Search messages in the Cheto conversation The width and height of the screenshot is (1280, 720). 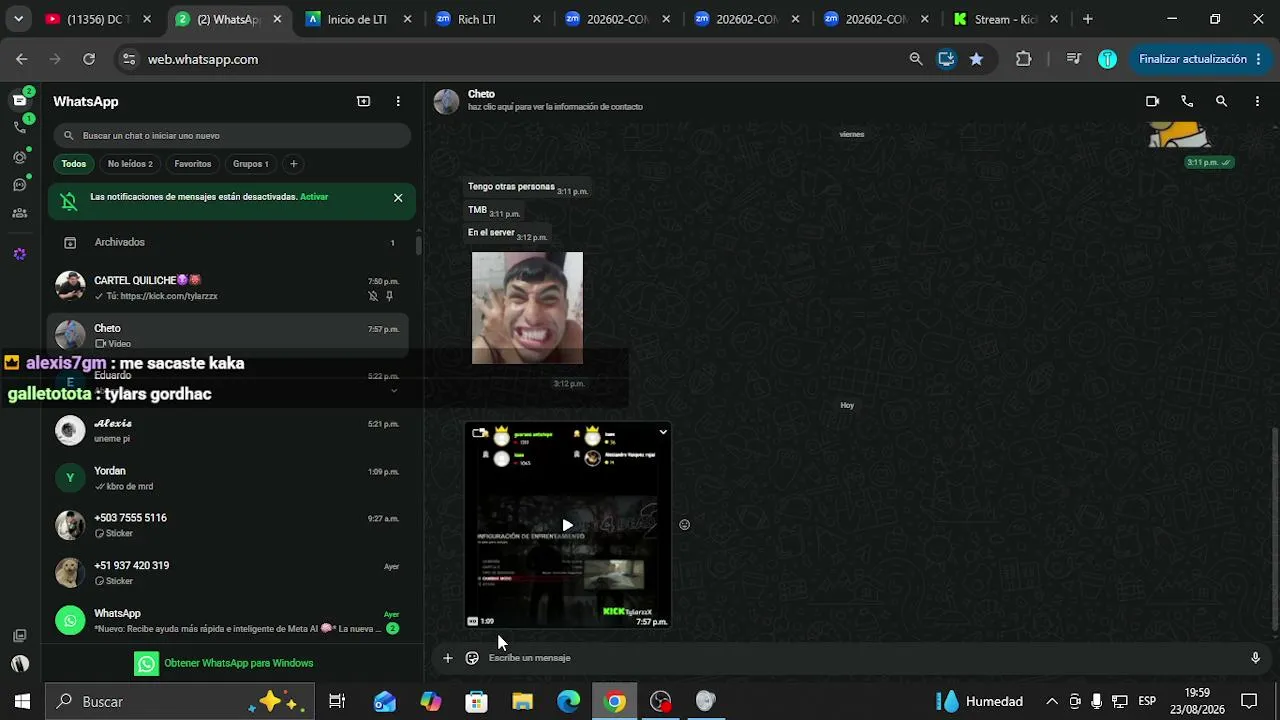[1221, 101]
